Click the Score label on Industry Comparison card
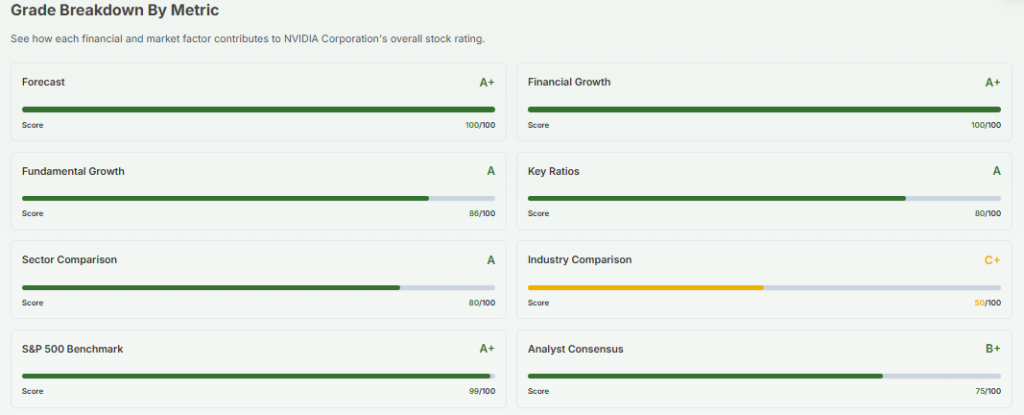1024x415 pixels. (x=538, y=303)
